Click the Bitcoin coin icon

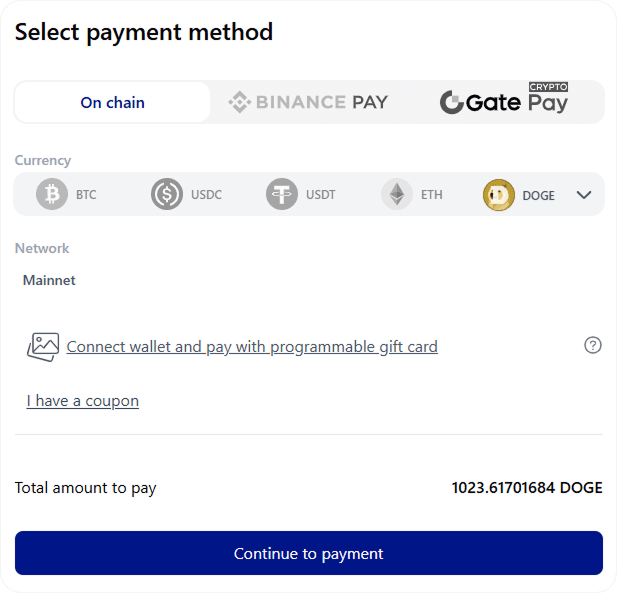click(x=52, y=194)
